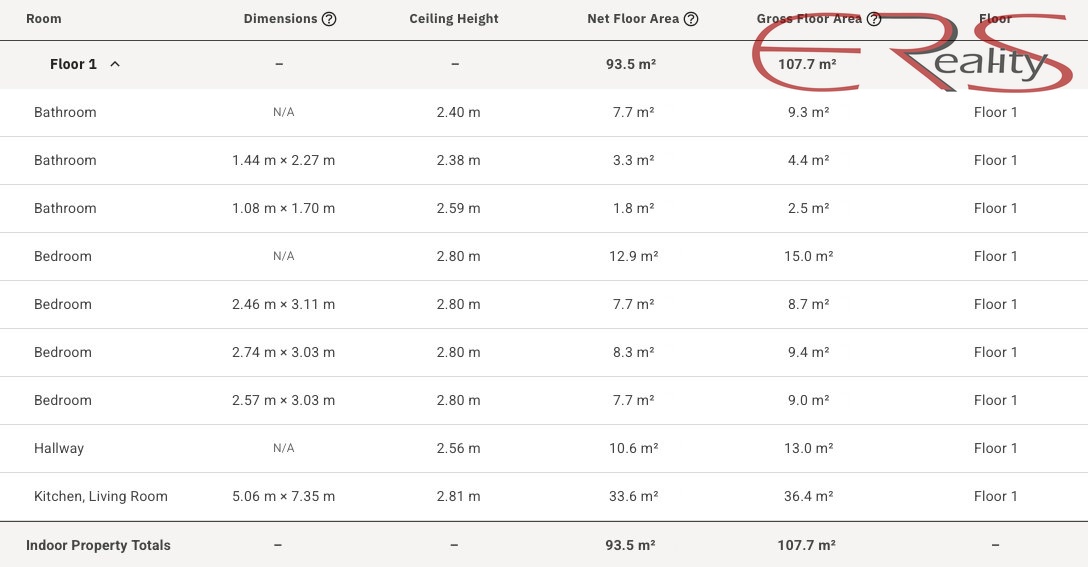Click the 33.6 m² net floor area value
The image size is (1088, 567).
coord(633,496)
